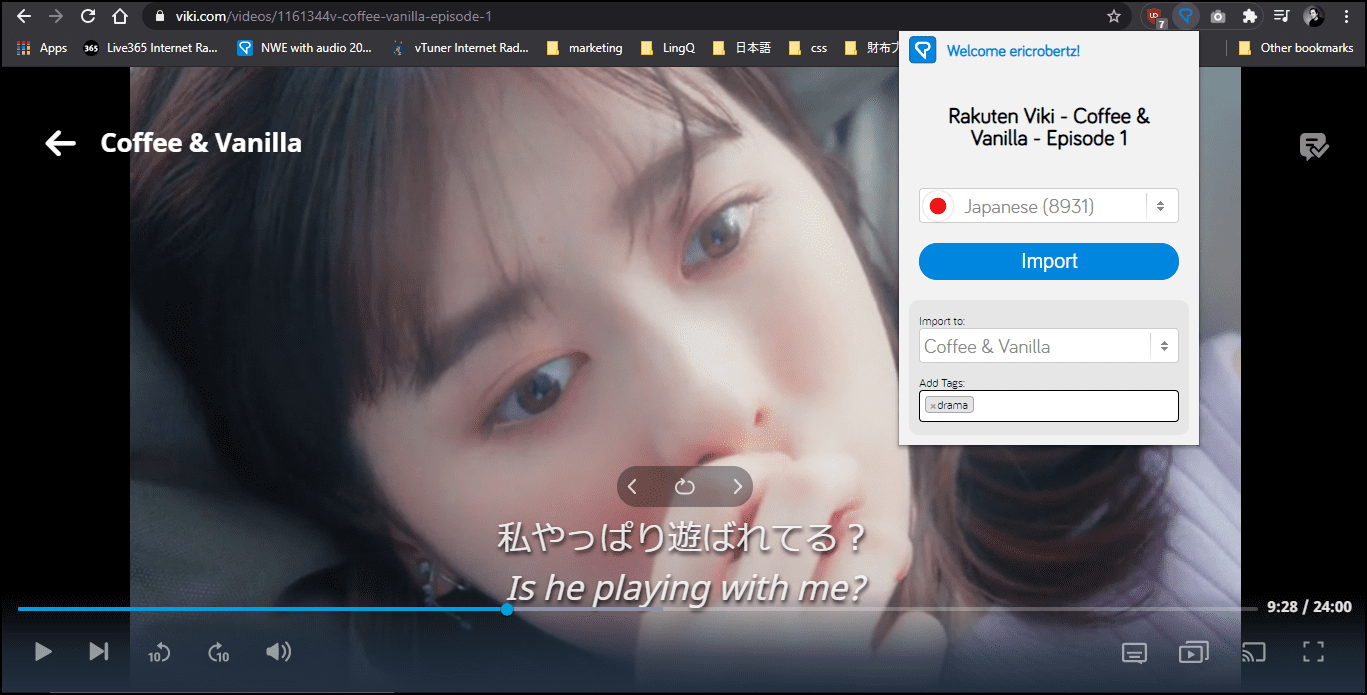Skip to next episode
The width and height of the screenshot is (1367, 695).
(x=99, y=652)
